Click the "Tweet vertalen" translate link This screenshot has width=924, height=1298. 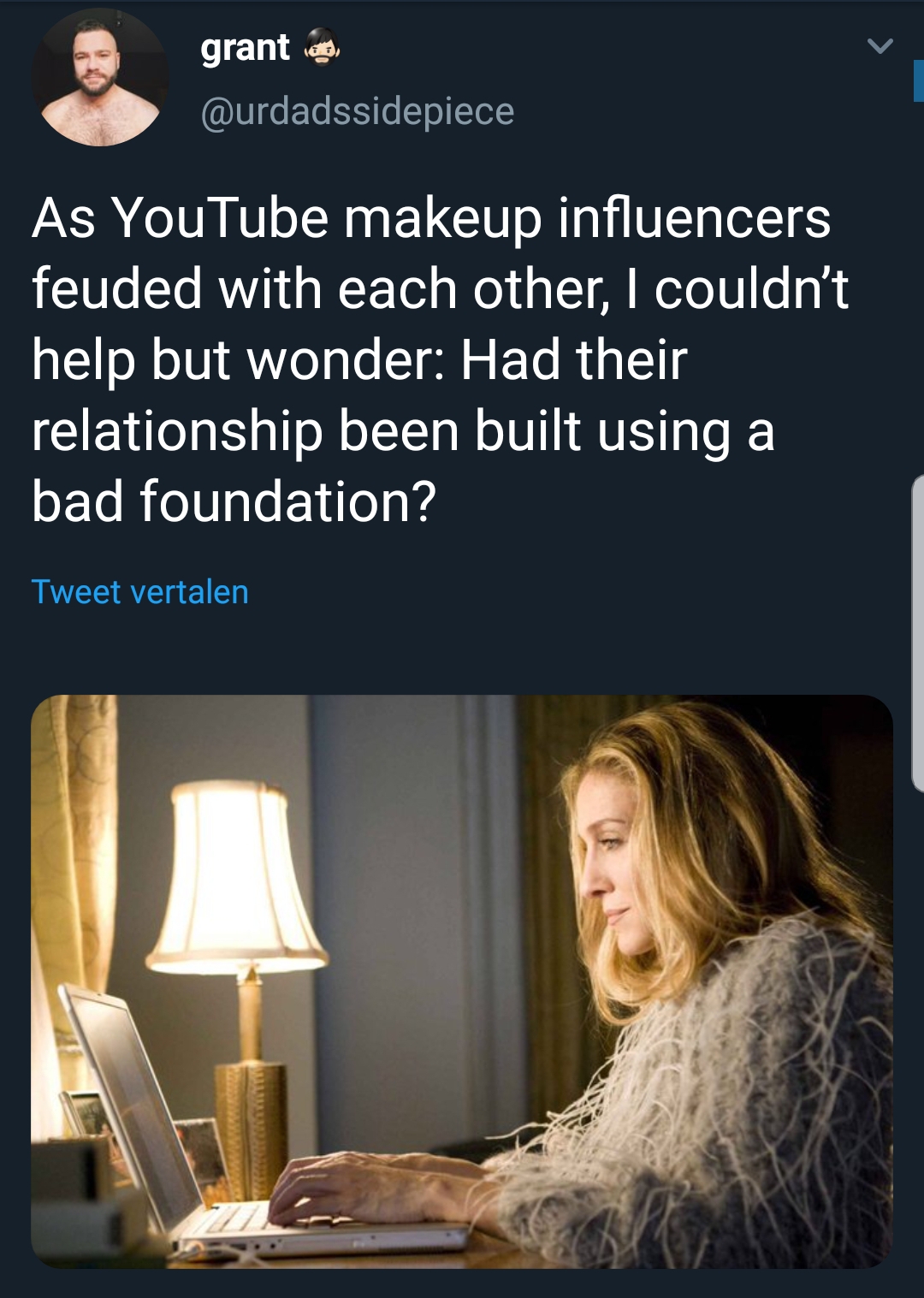(x=140, y=592)
